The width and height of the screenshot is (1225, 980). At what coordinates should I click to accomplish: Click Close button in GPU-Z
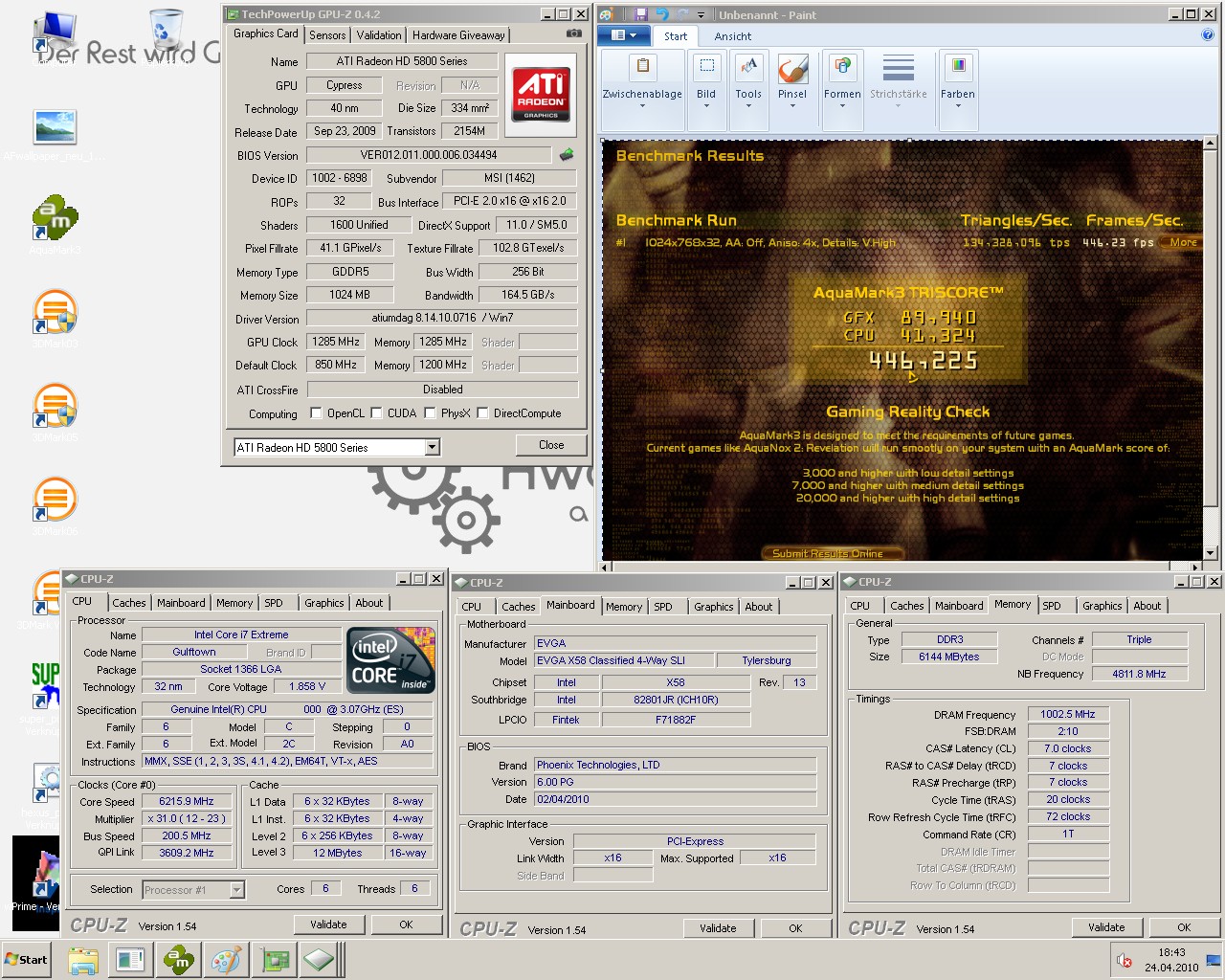(x=551, y=445)
